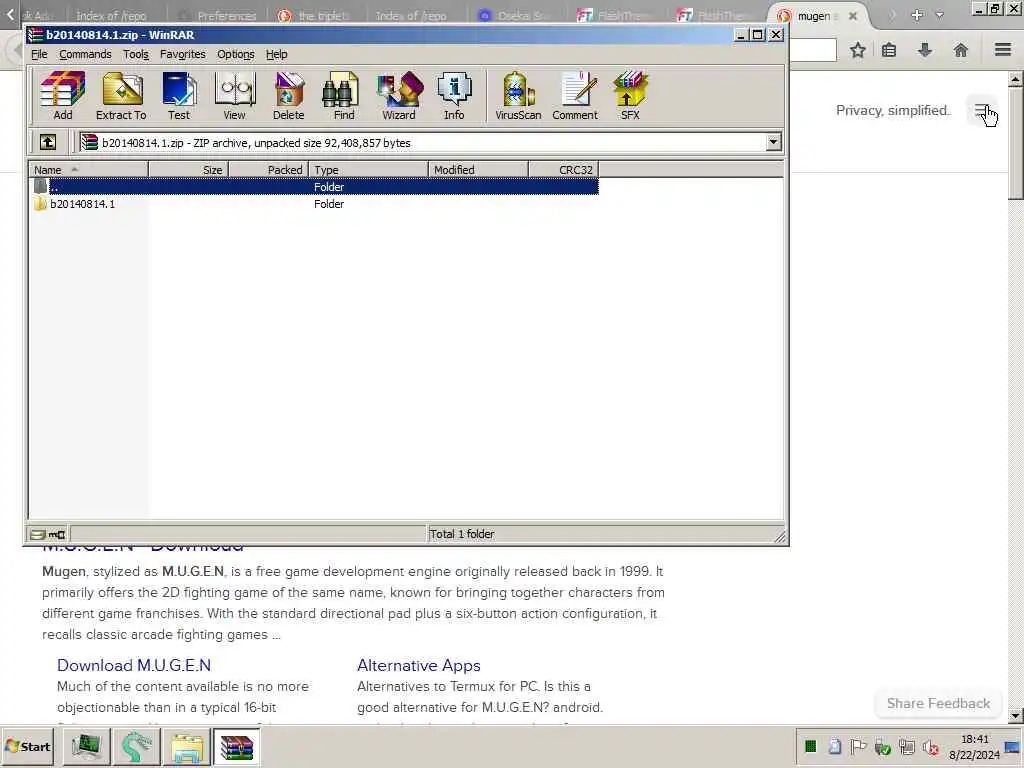Click the green dragon taskbar icon
Image resolution: width=1024 pixels, height=768 pixels.
coord(136,747)
